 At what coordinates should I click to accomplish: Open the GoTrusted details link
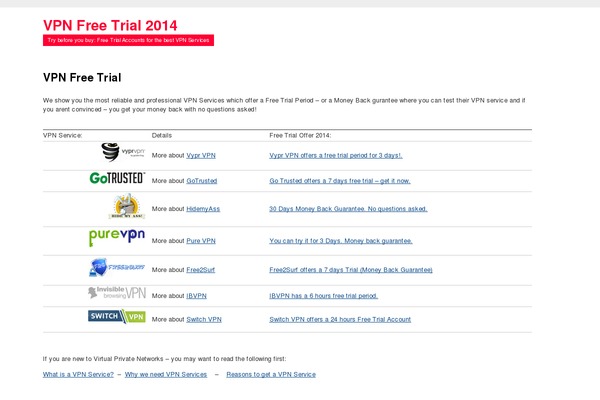pos(202,181)
